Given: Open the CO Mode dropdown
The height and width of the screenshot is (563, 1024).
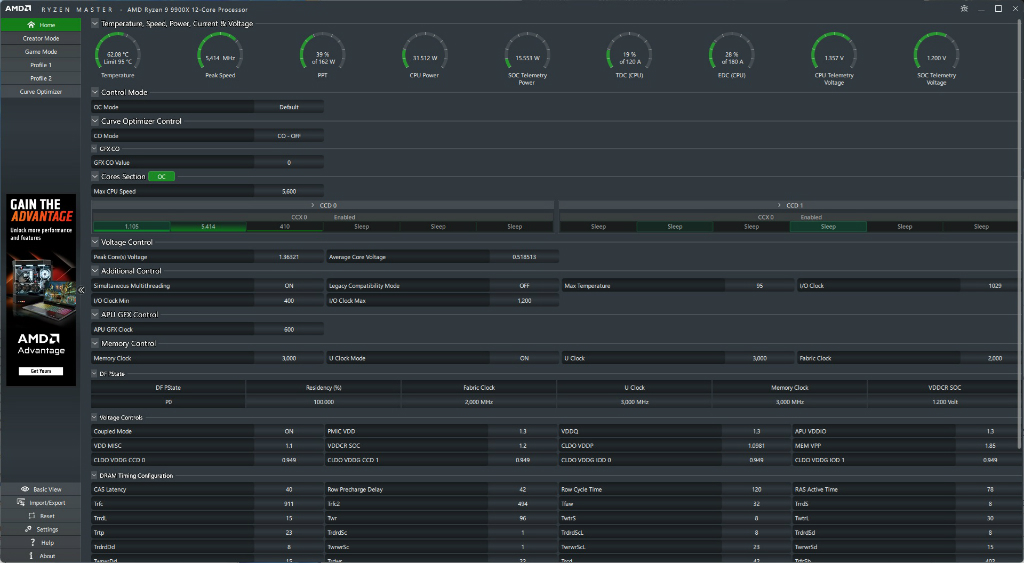Looking at the screenshot, I should point(289,136).
